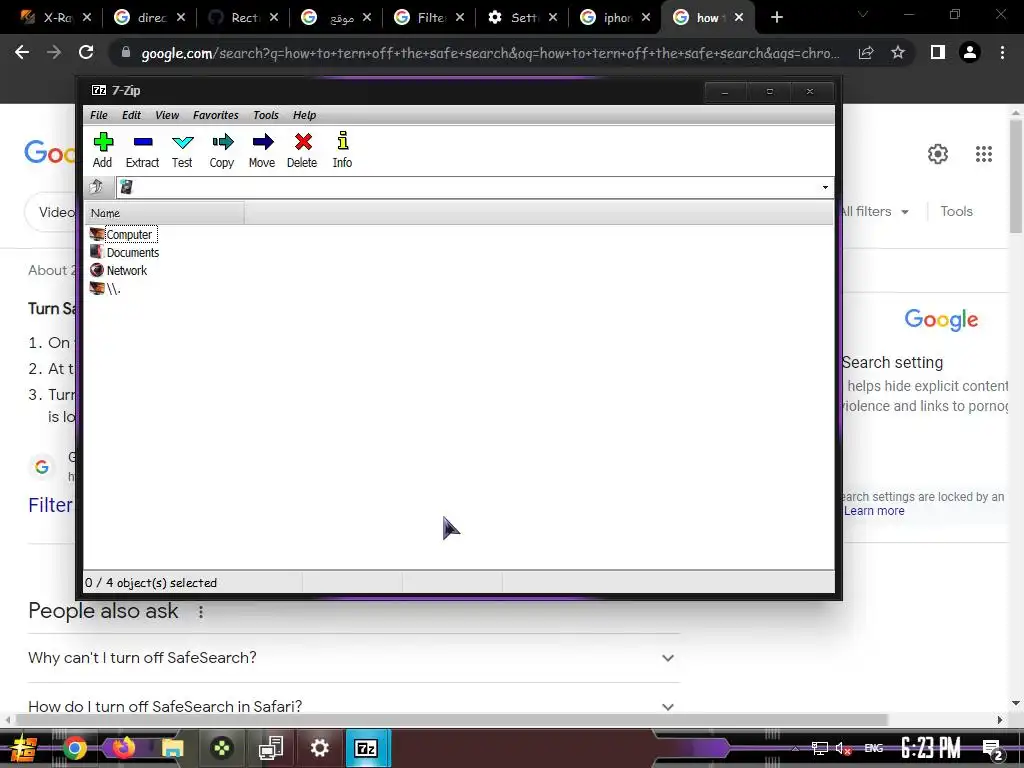
Task: Click the vertical scrollbar on Google page
Action: 1016,176
